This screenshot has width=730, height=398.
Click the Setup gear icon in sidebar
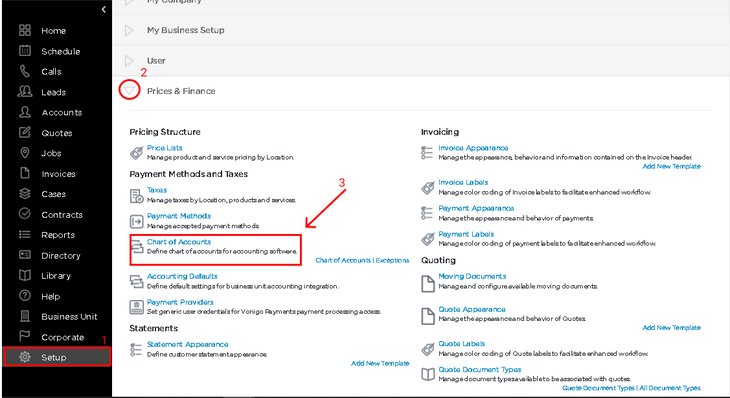pos(25,357)
